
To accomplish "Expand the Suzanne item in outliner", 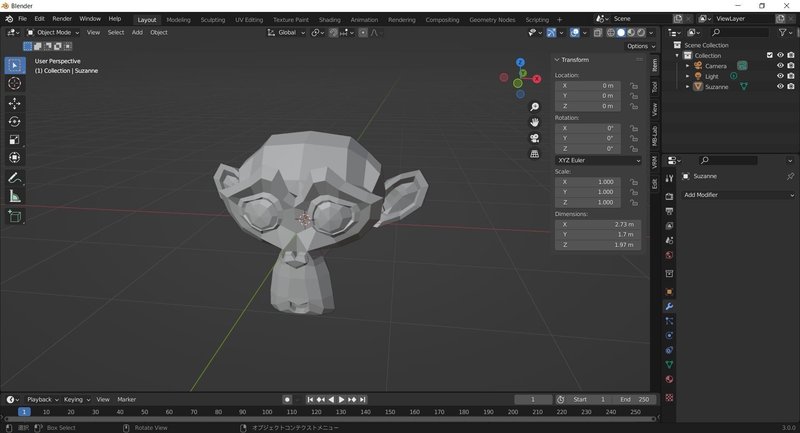I will pos(687,87).
